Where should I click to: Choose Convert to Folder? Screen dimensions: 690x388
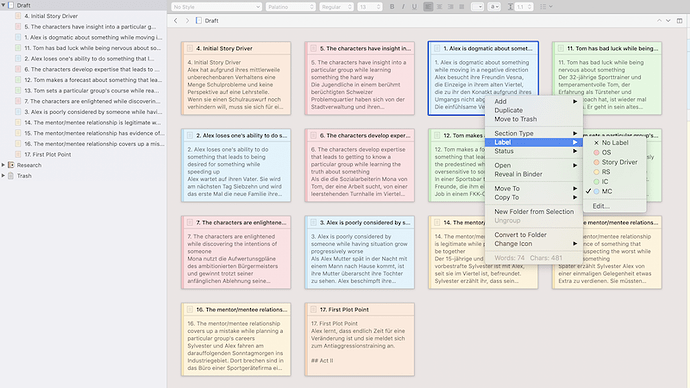[533, 234]
